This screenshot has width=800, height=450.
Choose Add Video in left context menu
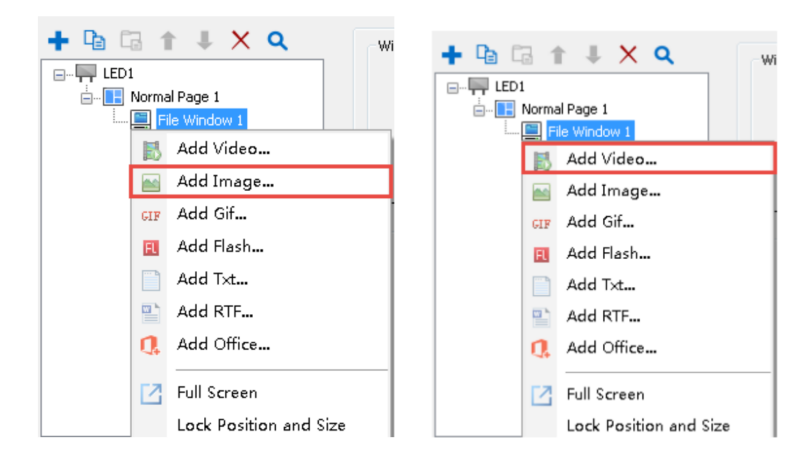click(261, 149)
